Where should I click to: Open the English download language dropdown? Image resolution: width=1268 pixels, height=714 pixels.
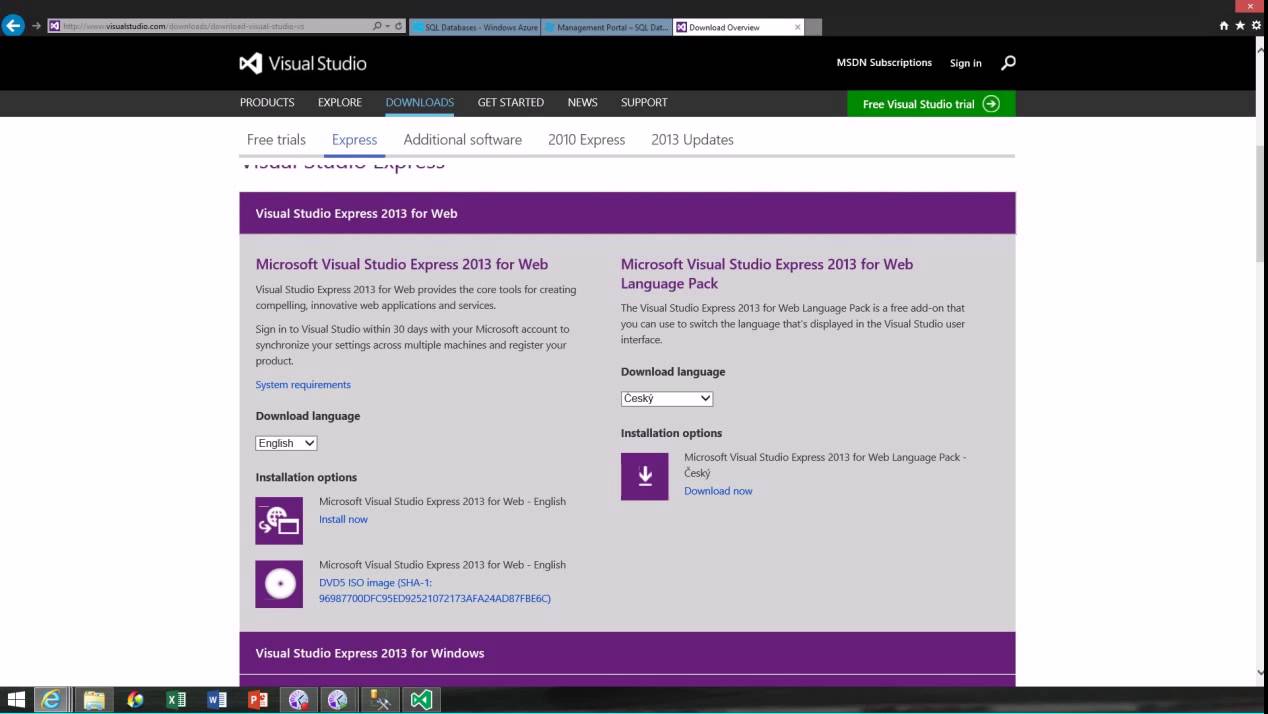[x=286, y=443]
